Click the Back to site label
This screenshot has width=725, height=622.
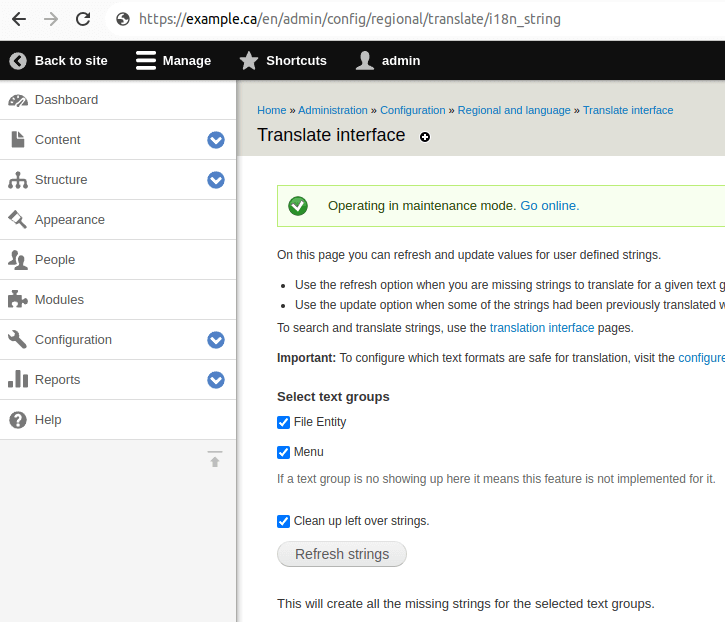pos(71,61)
